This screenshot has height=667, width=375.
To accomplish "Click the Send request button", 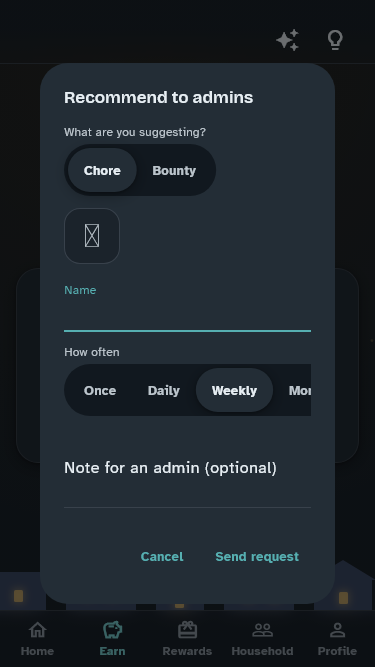I will 257,556.
